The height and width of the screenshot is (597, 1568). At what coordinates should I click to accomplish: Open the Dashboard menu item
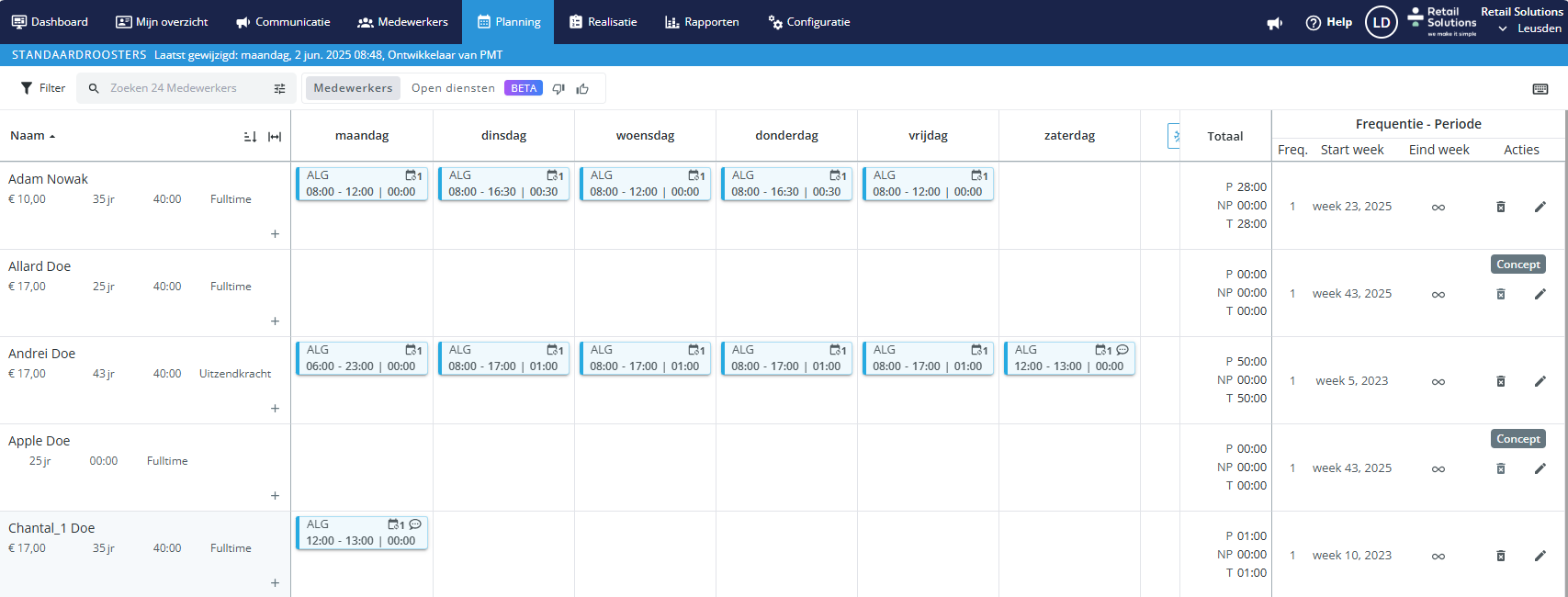click(x=50, y=22)
